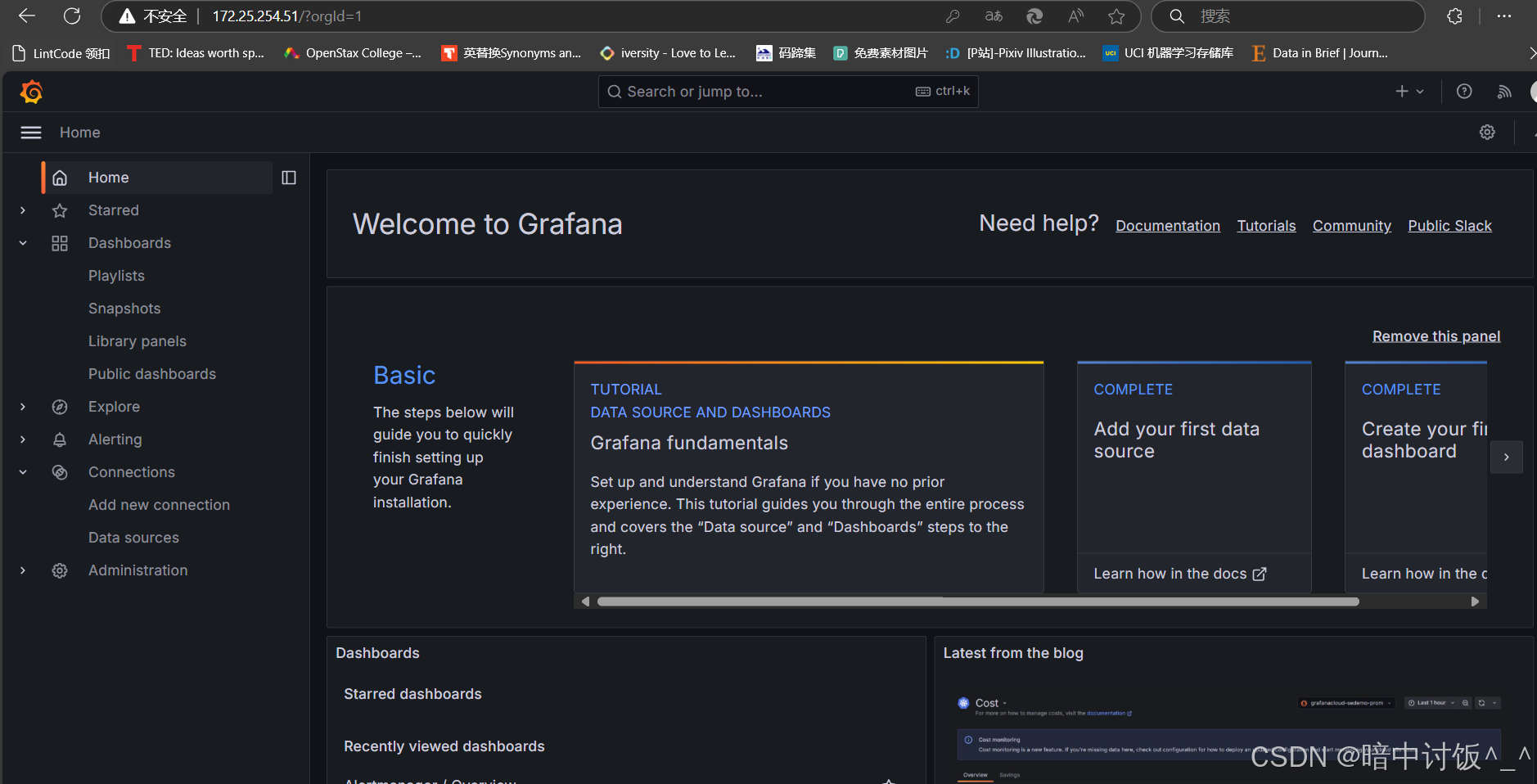The height and width of the screenshot is (784, 1537).
Task: Open the Documentation link
Action: click(1168, 226)
